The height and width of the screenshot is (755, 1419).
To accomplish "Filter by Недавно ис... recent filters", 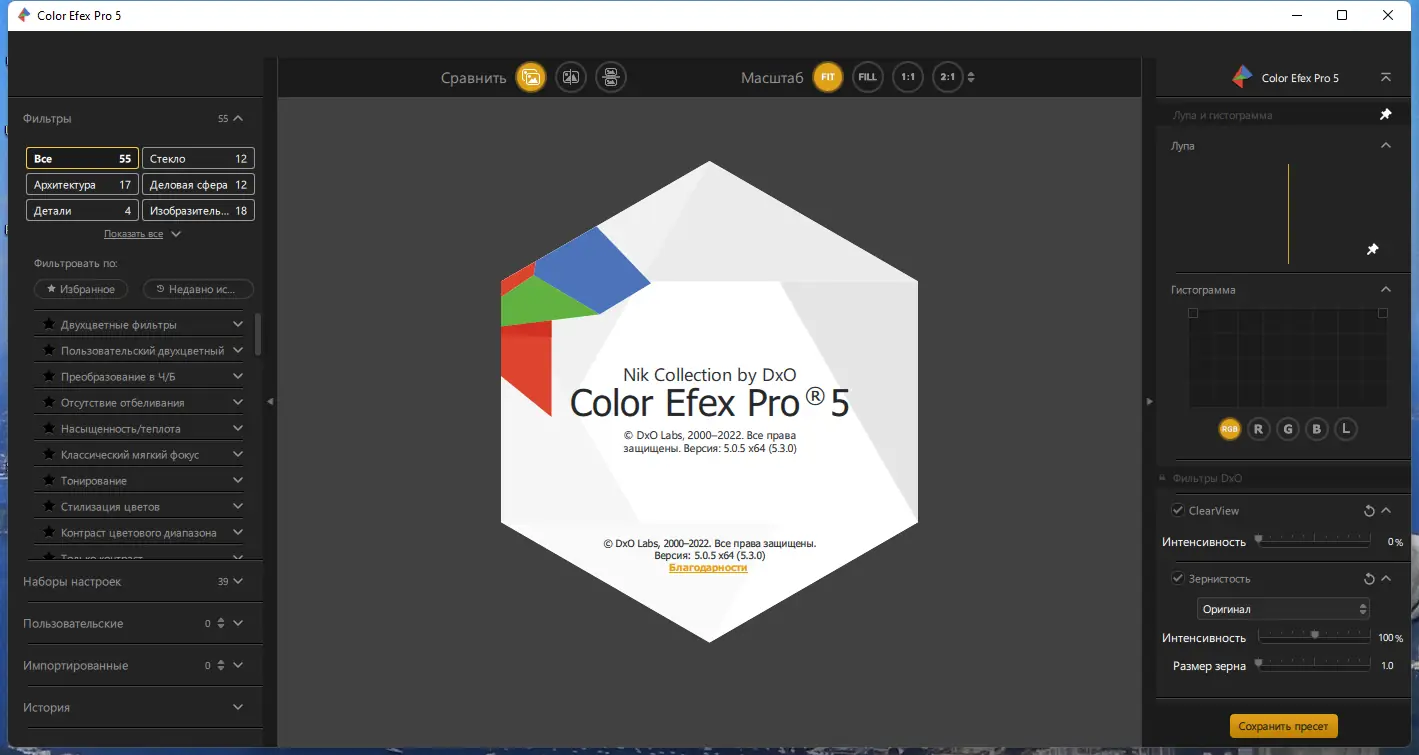I will [x=198, y=289].
